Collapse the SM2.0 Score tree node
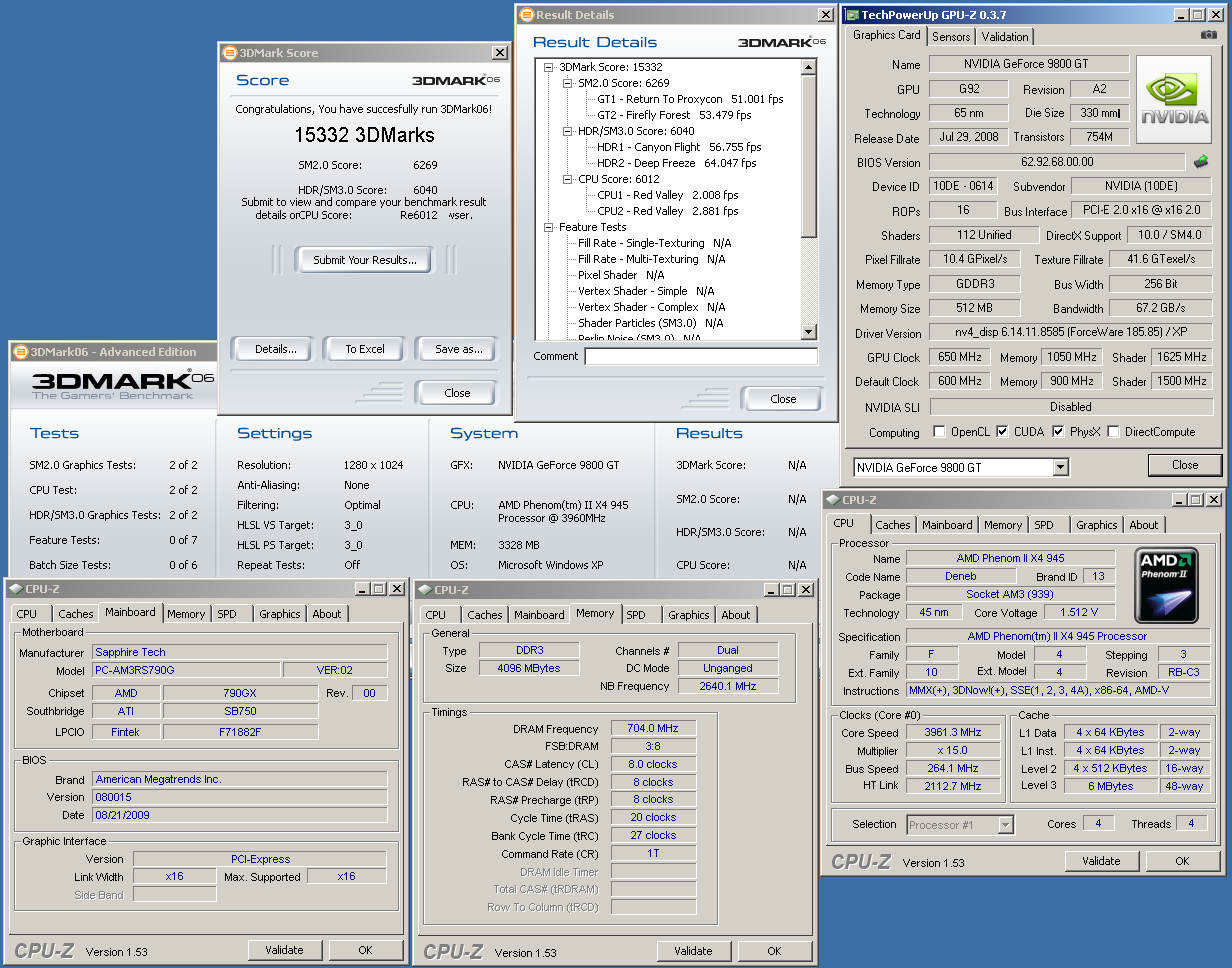Image resolution: width=1232 pixels, height=968 pixels. [567, 83]
